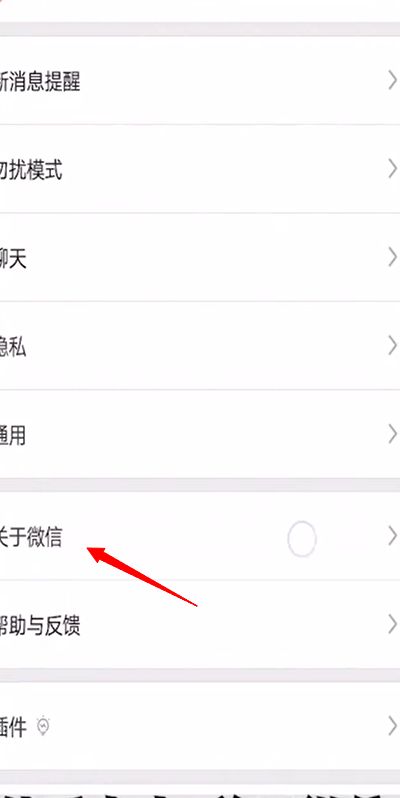Open the 隐私 privacy settings

point(200,346)
